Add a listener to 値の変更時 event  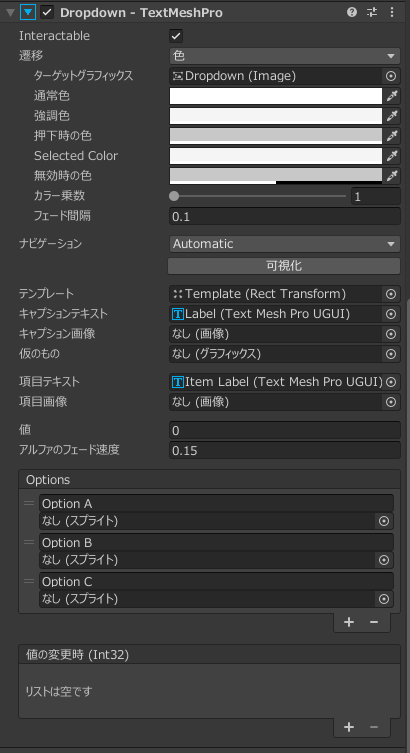tap(349, 728)
